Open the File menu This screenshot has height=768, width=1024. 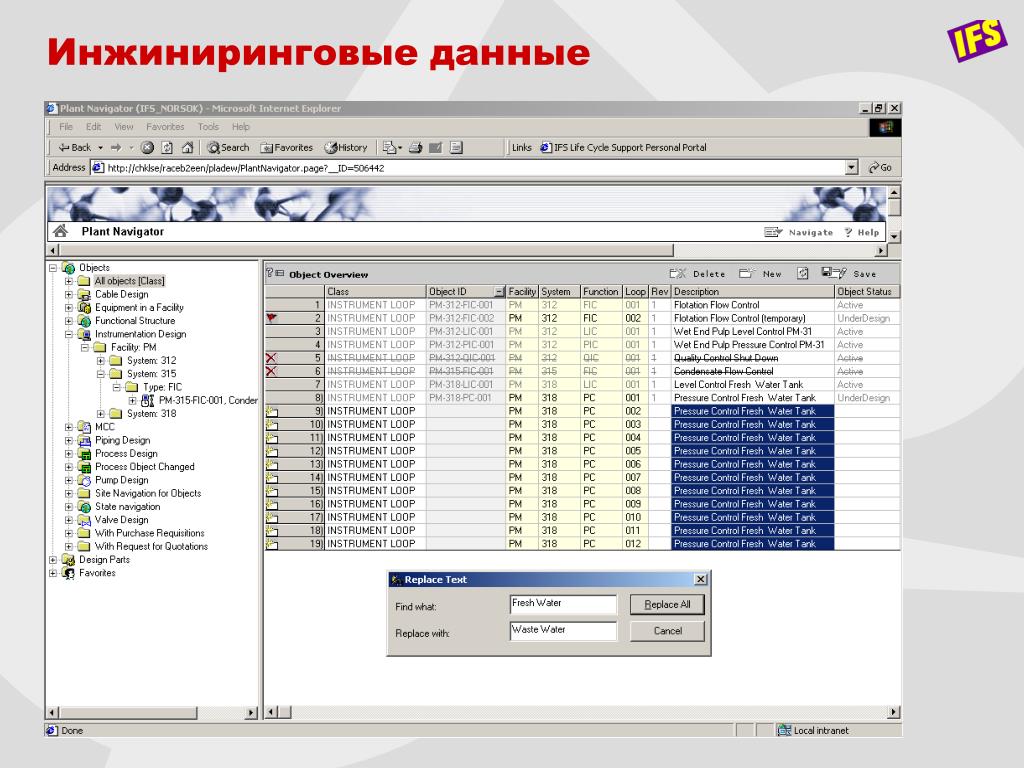[66, 127]
